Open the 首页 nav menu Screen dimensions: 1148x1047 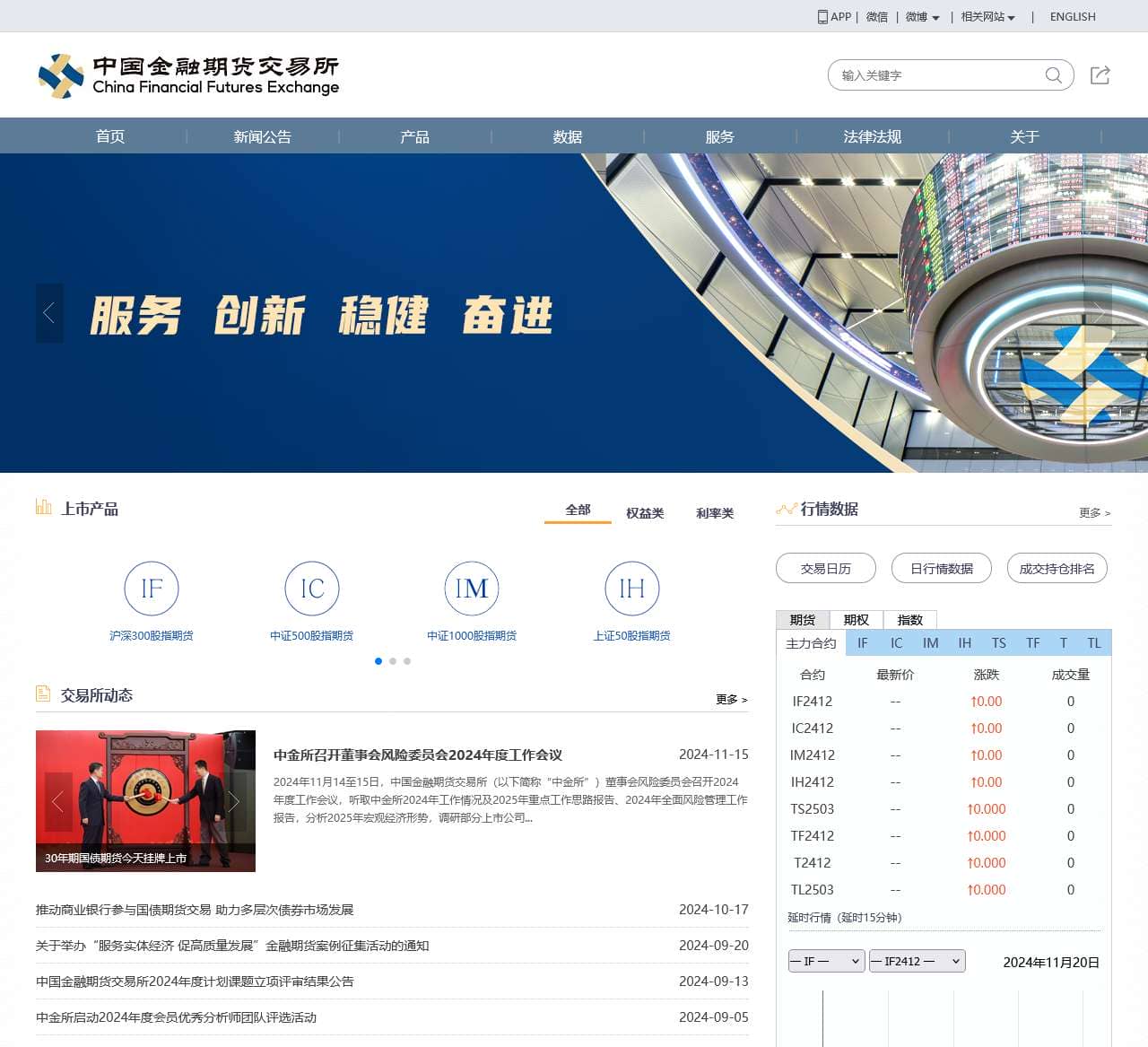pos(110,136)
